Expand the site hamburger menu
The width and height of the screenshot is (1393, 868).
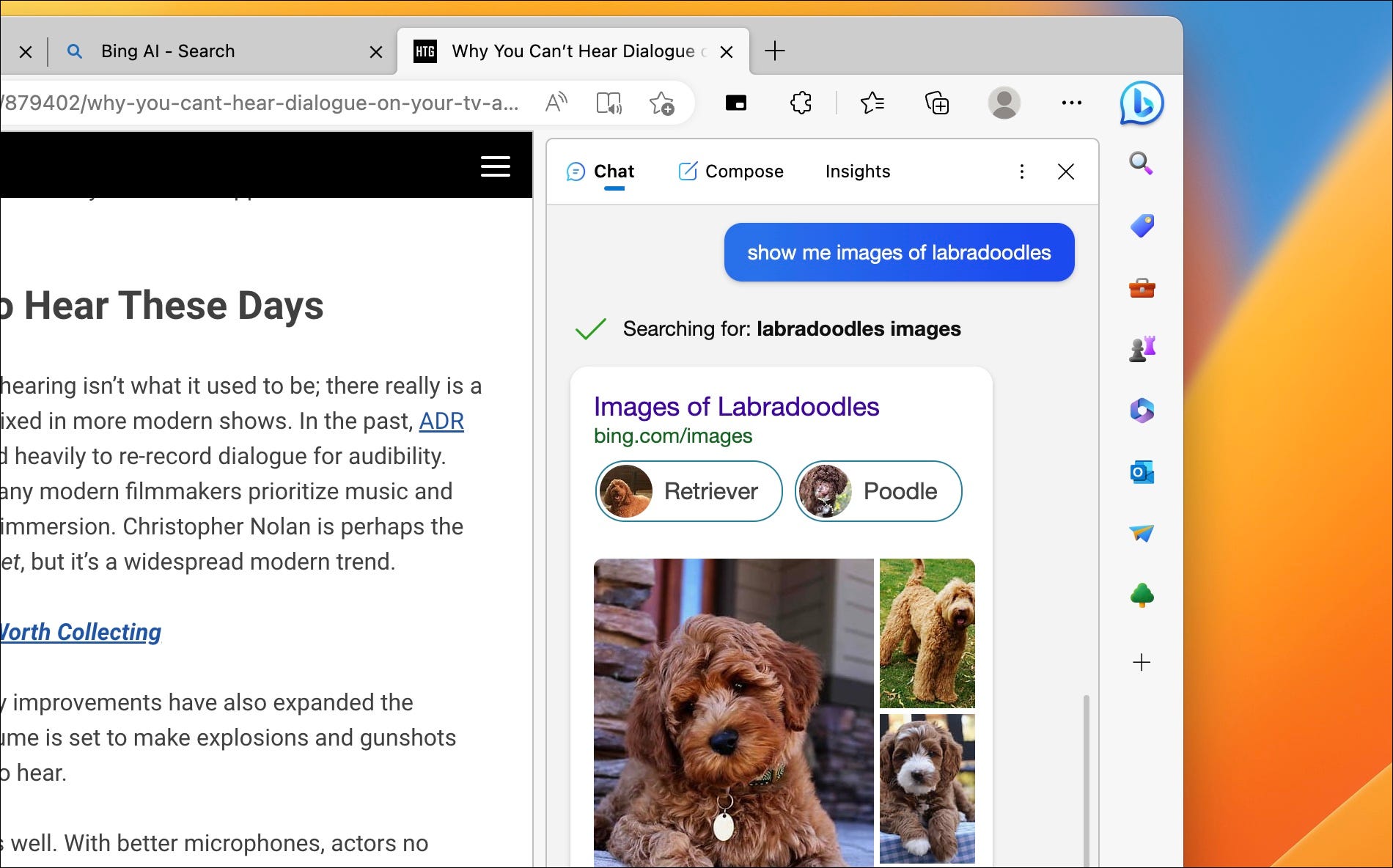[495, 166]
